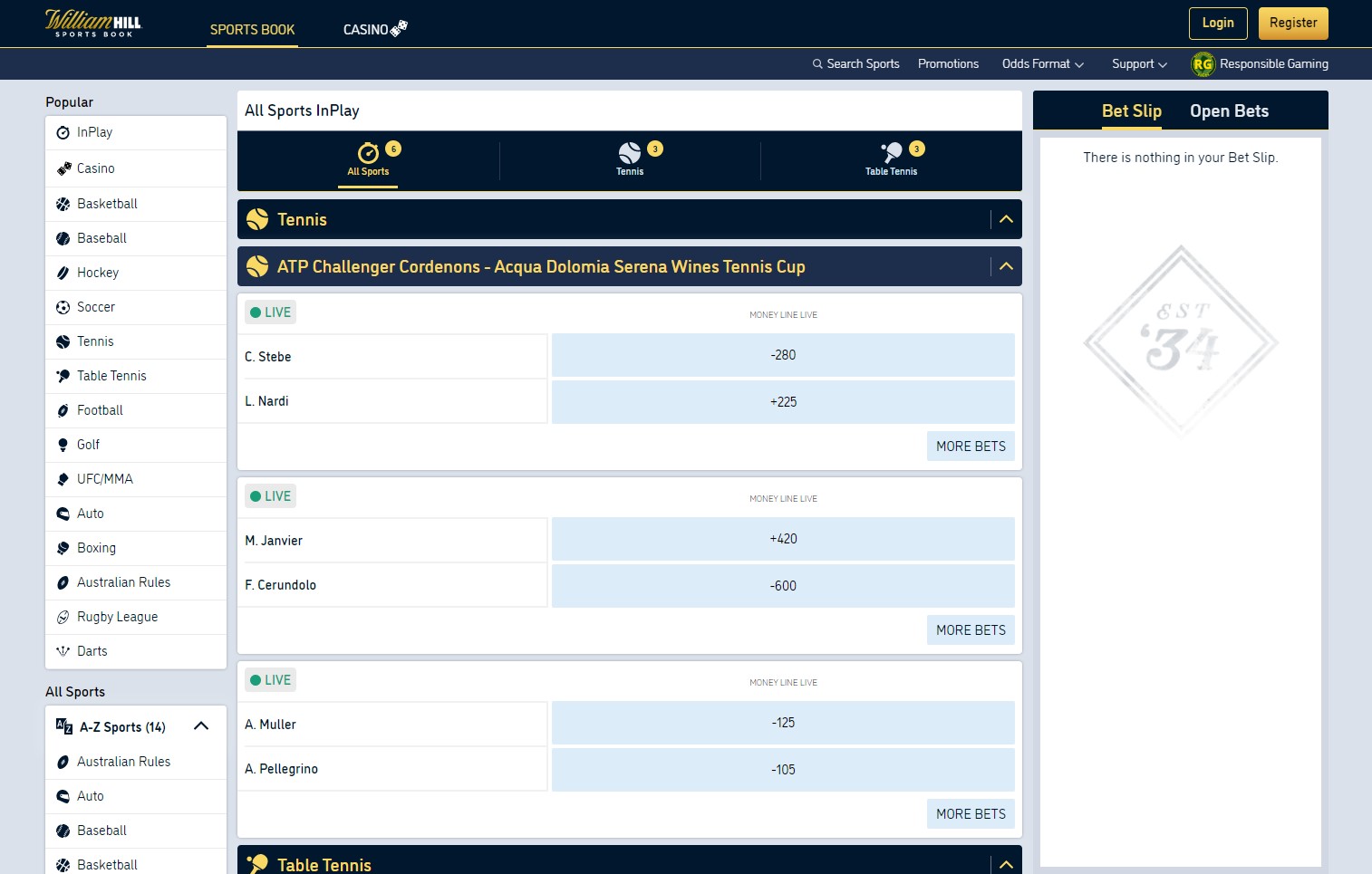Click the UFC/MMA glove icon in sidebar
The width and height of the screenshot is (1372, 874).
pos(63,480)
